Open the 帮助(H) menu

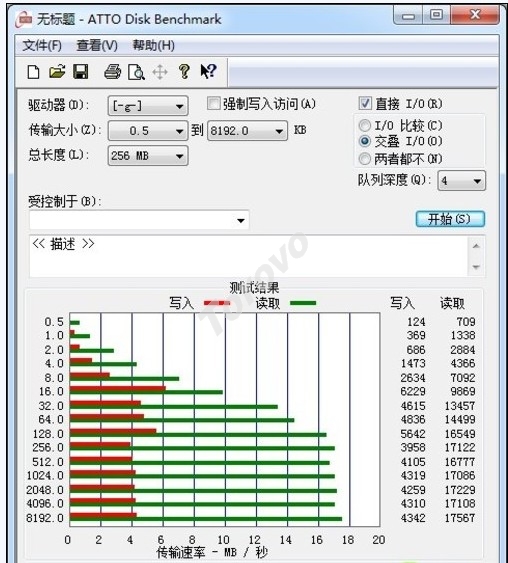[154, 46]
